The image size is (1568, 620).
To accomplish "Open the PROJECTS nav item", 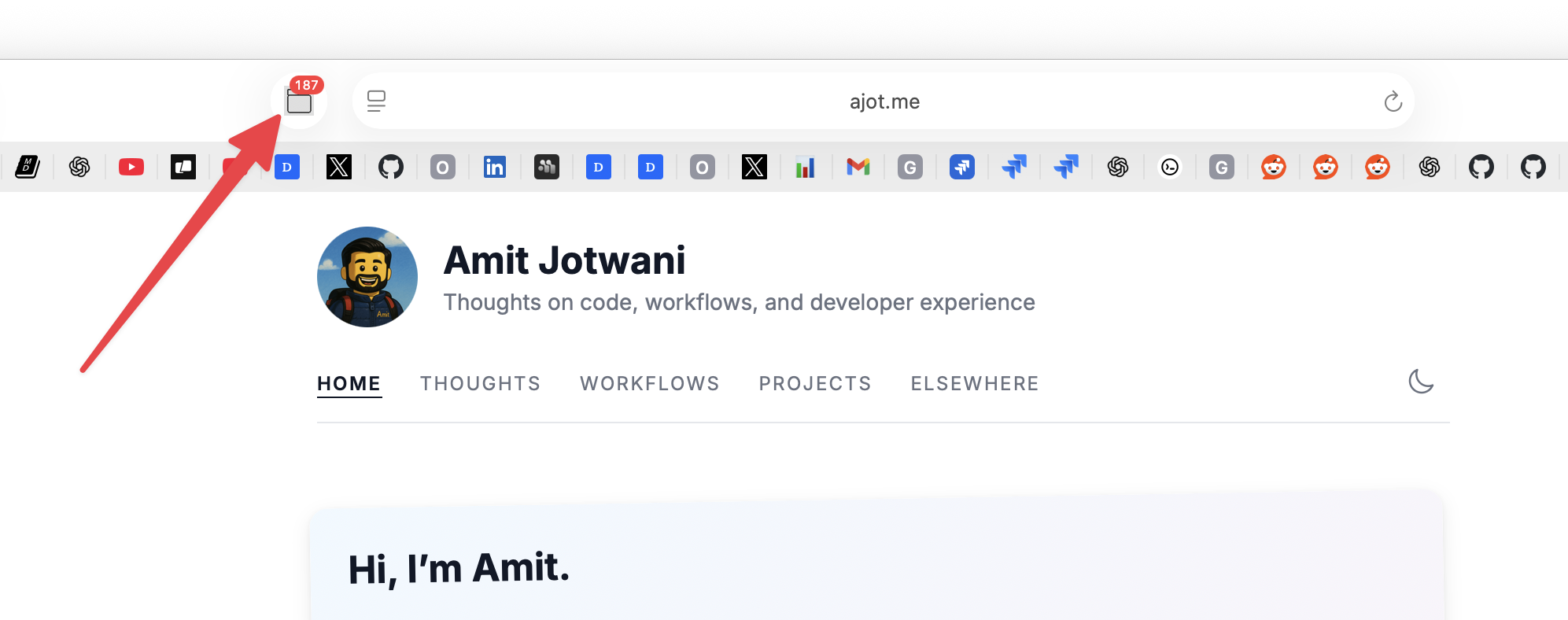I will coord(815,383).
